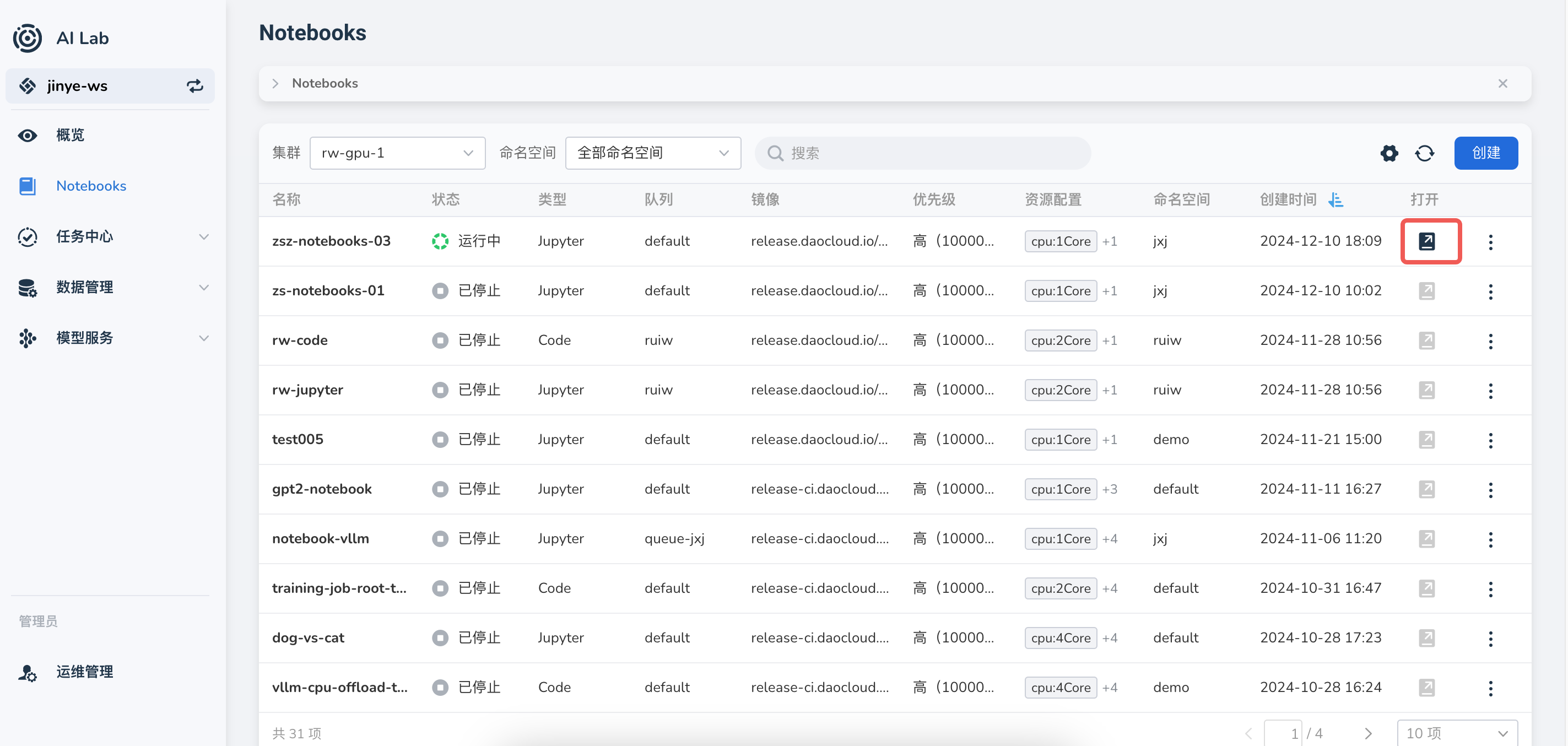
Task: Open more actions for dog-vs-cat row
Action: 1490,639
